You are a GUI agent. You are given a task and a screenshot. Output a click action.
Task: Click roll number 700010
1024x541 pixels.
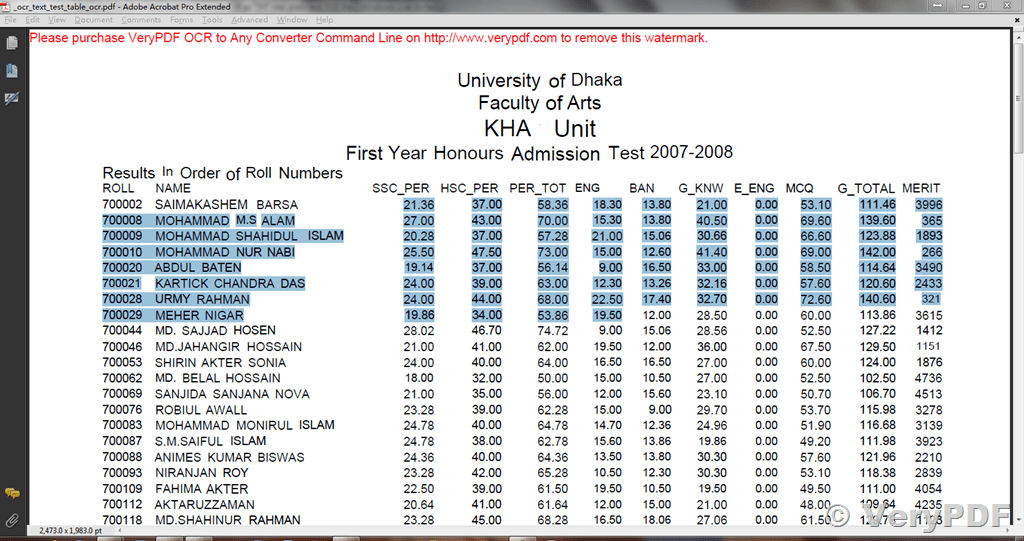[x=122, y=252]
